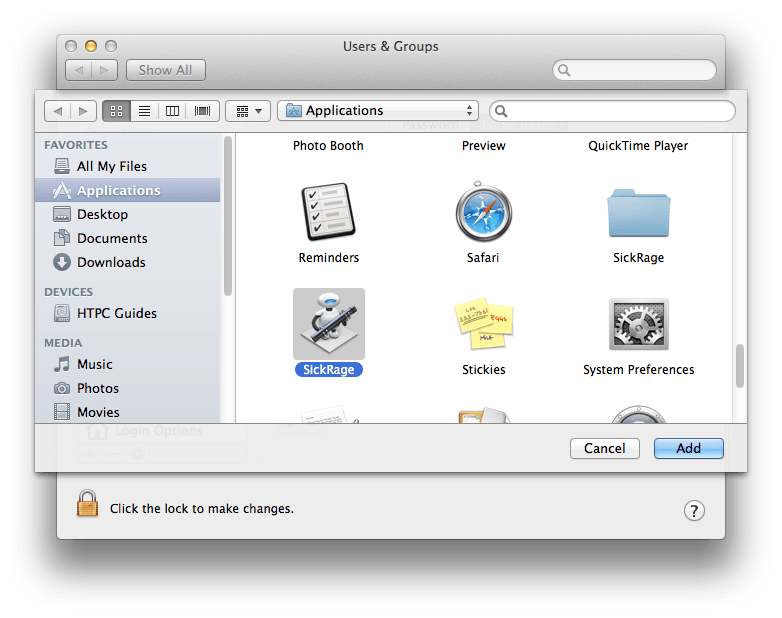Viewport: 782px width, 618px height.
Task: Select the SickRage Automator app icon
Action: tap(328, 324)
